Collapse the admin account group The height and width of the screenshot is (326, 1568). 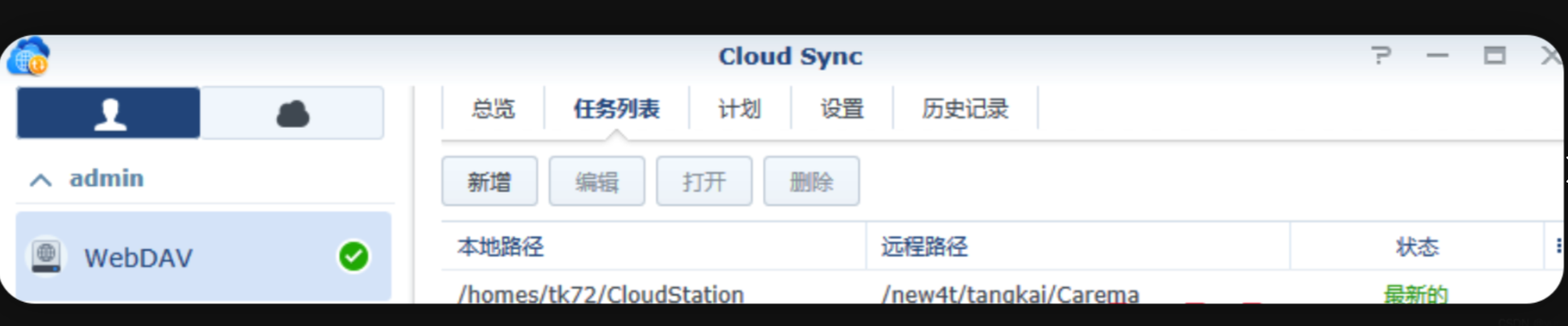41,180
